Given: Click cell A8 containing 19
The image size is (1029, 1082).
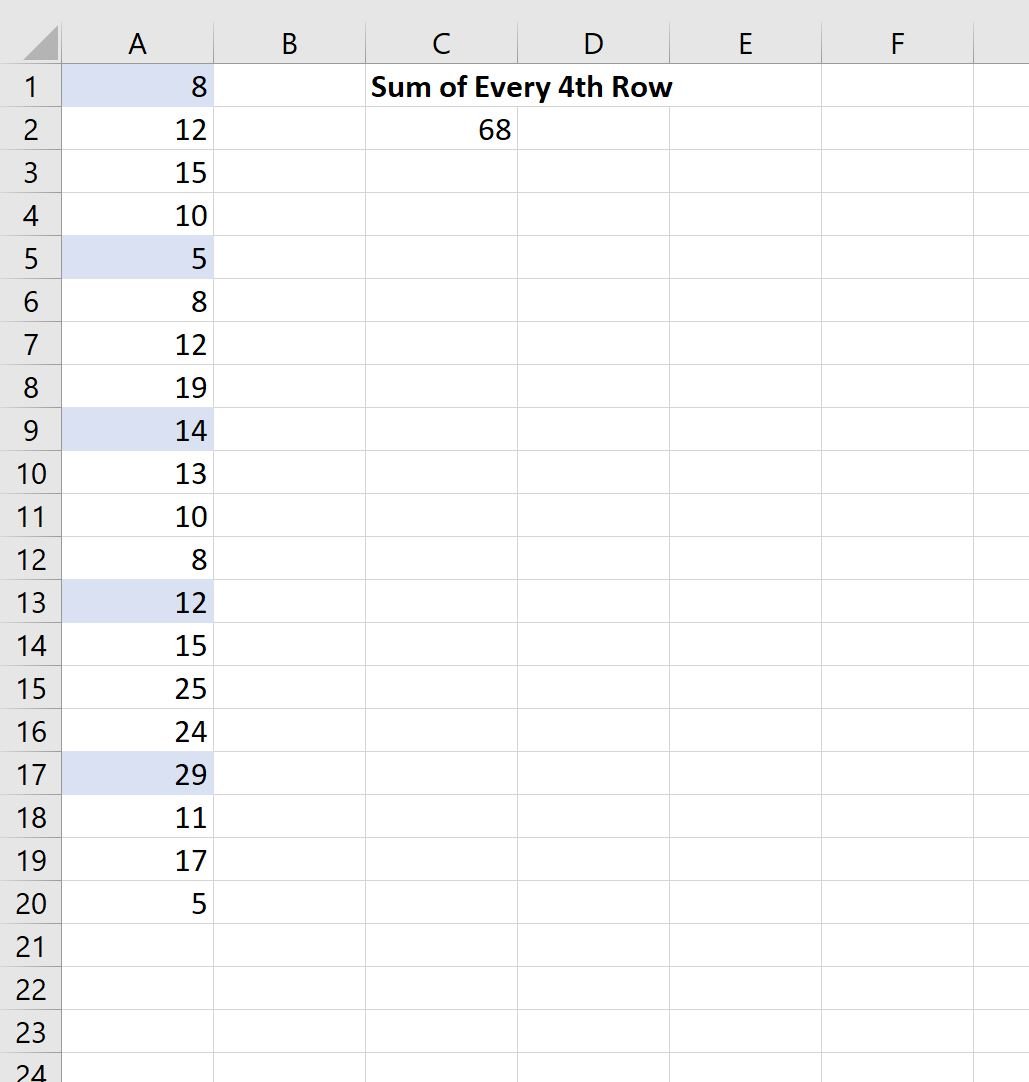Looking at the screenshot, I should click(137, 386).
